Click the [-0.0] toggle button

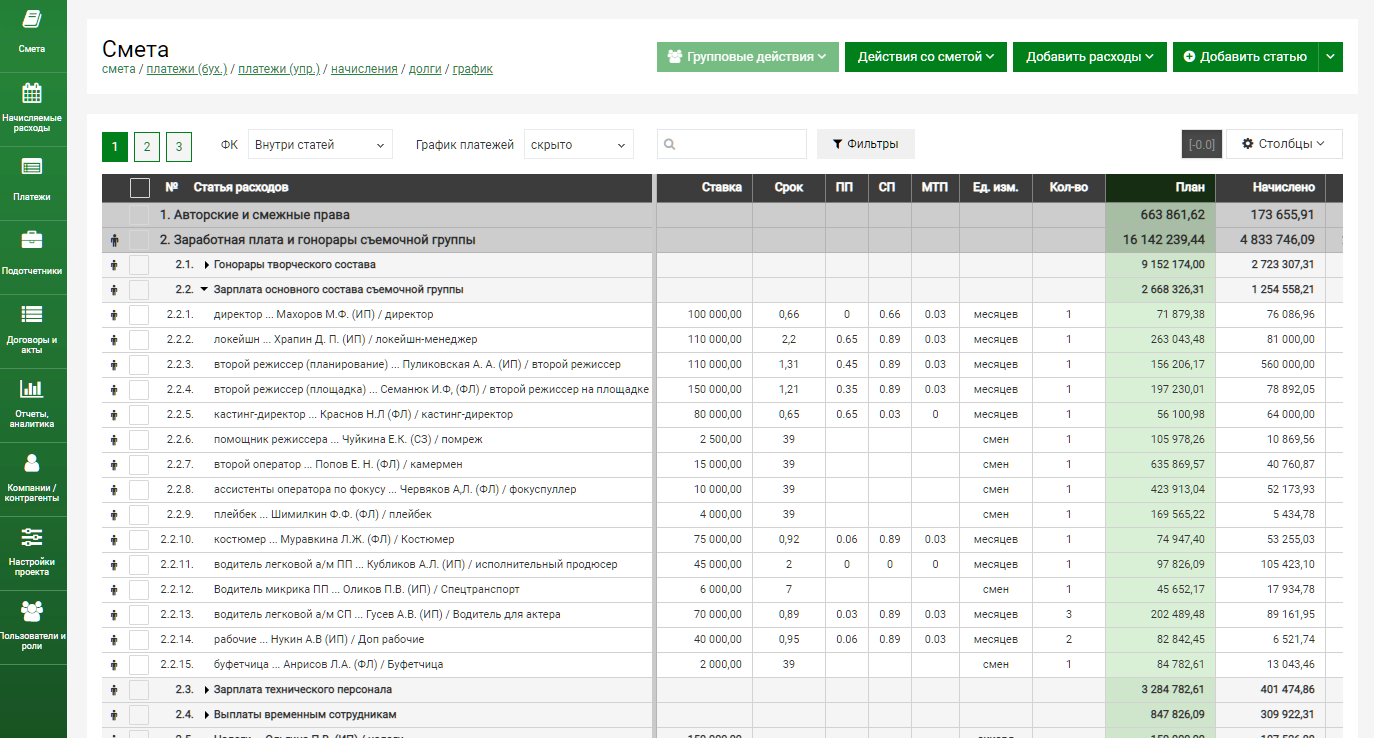[x=1201, y=144]
